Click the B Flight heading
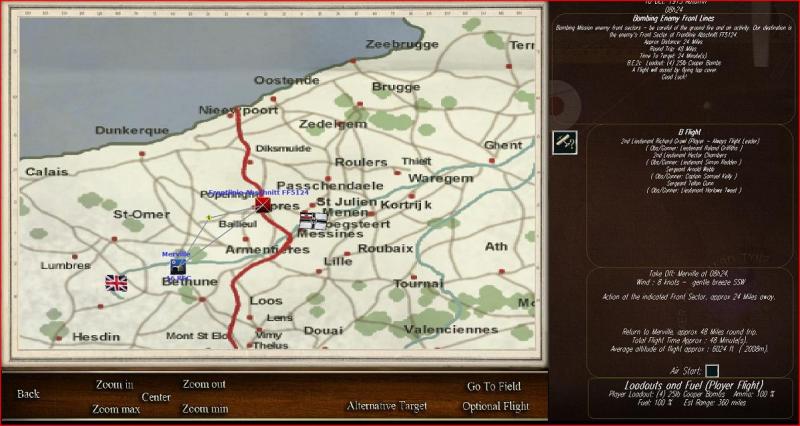800x426 pixels. pos(690,132)
